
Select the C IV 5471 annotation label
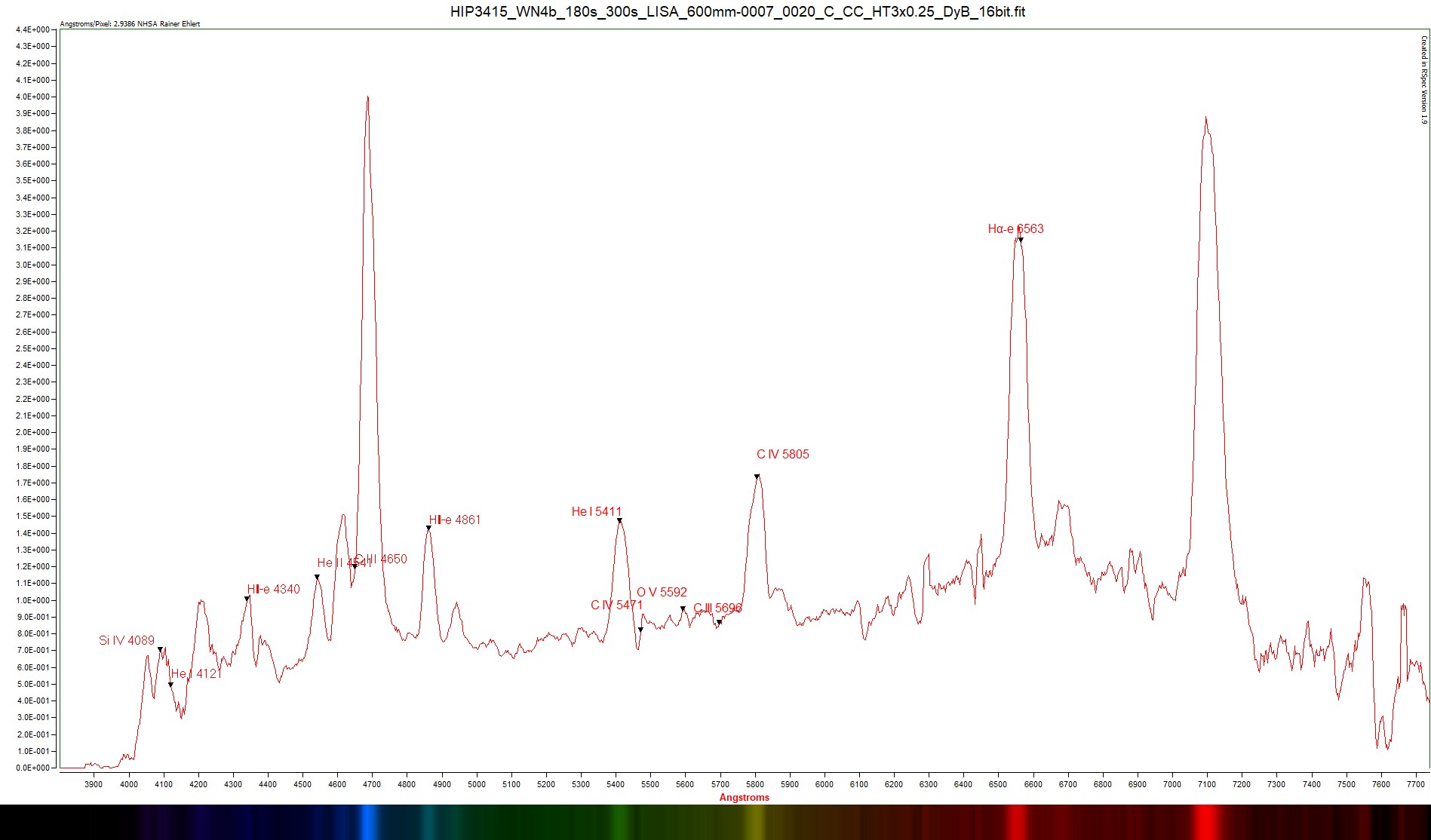[616, 605]
